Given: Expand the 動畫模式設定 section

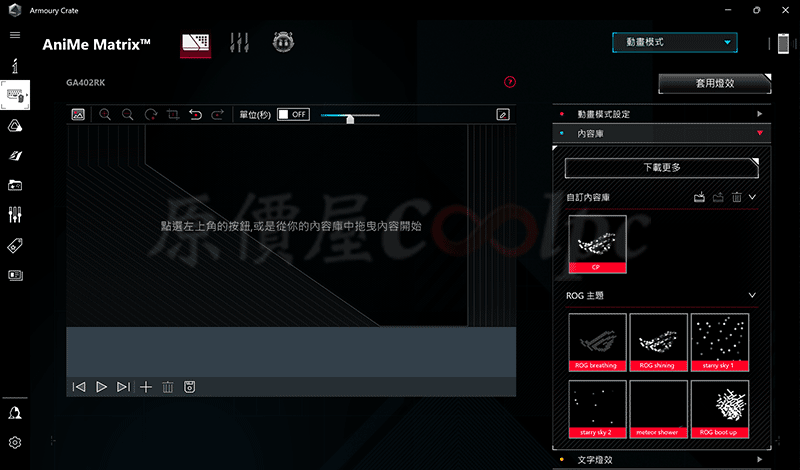Looking at the screenshot, I should click(x=662, y=114).
